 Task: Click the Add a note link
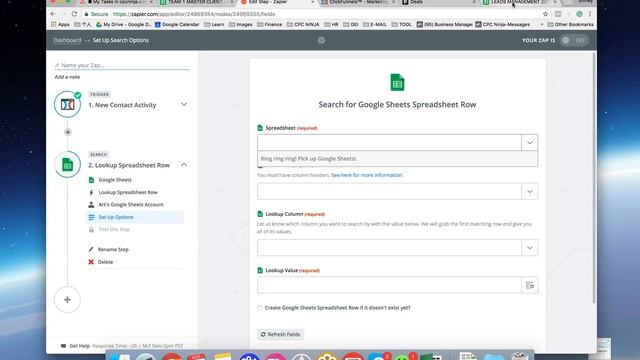click(67, 77)
